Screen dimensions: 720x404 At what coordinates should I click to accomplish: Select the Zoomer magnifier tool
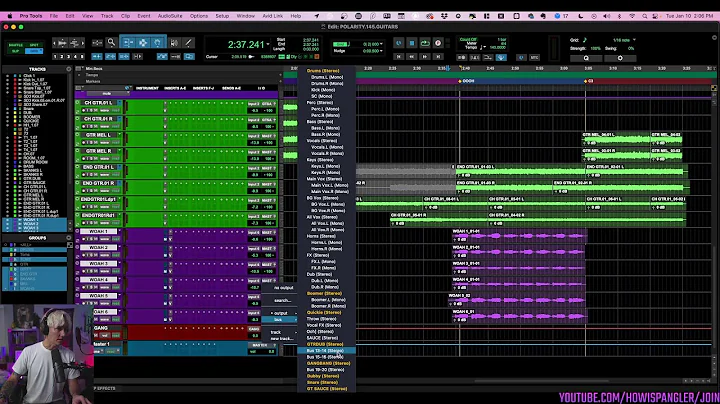click(111, 43)
